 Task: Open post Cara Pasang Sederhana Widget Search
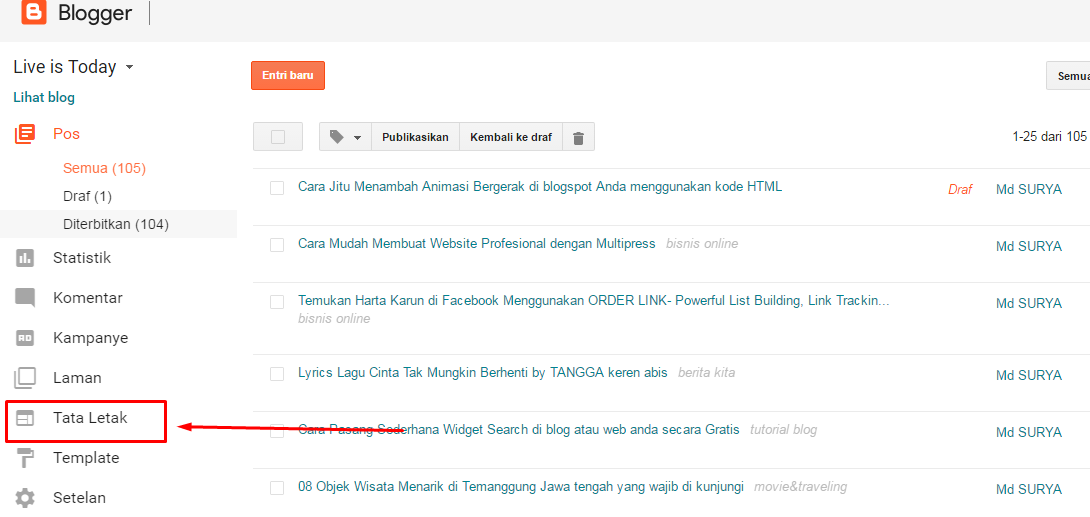pos(519,429)
